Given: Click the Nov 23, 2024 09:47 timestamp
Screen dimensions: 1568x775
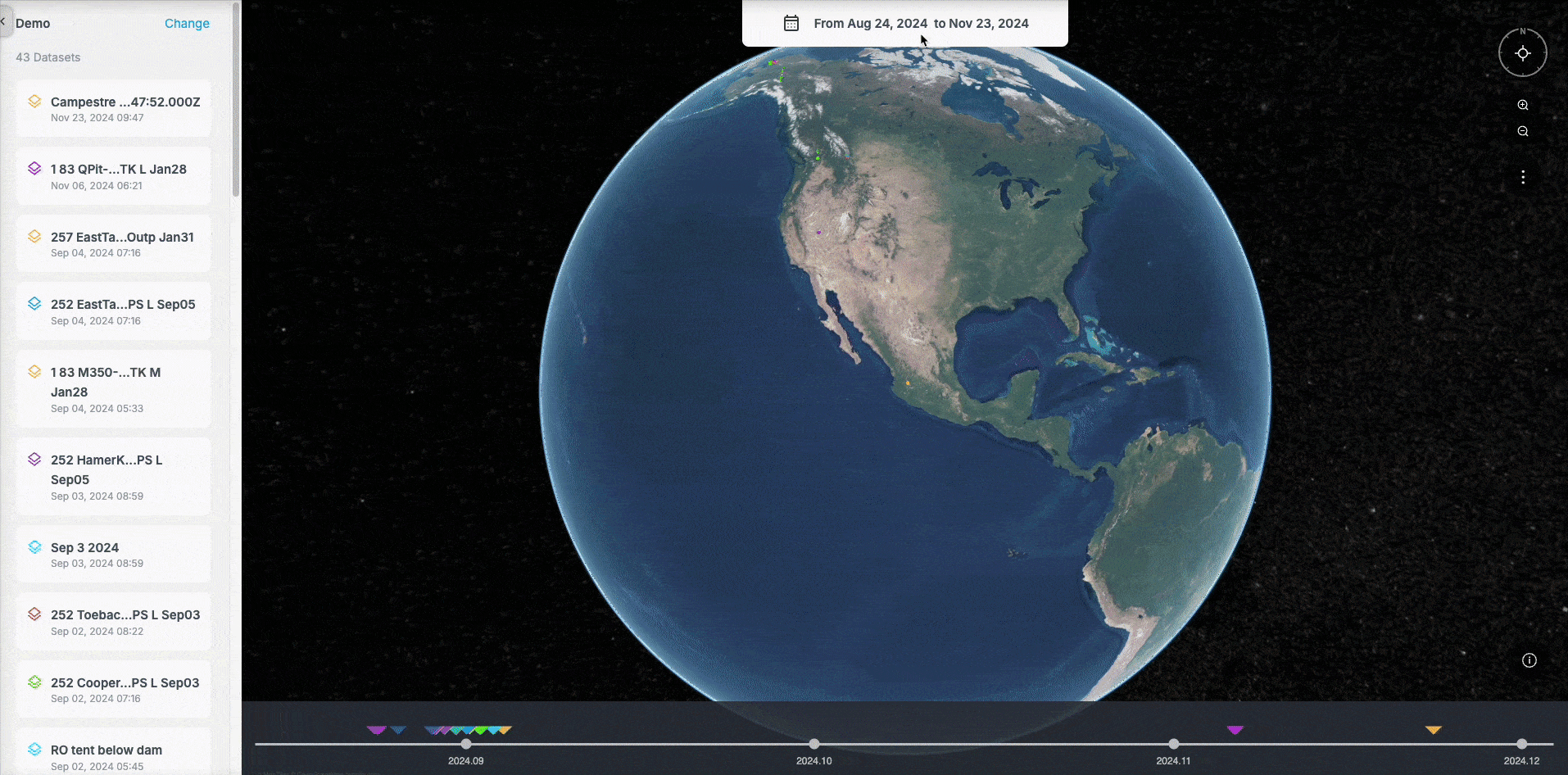Looking at the screenshot, I should coord(97,118).
